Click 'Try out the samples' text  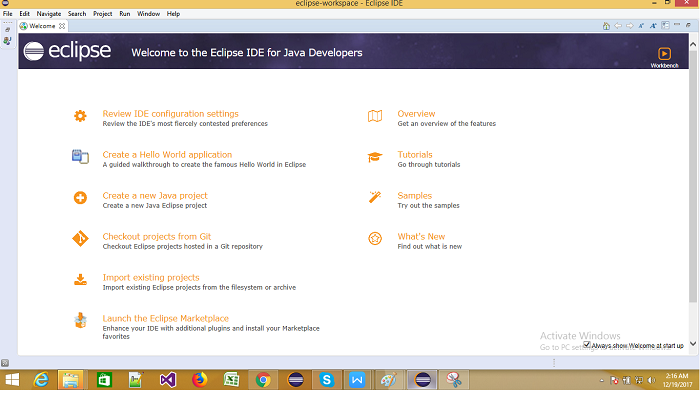tap(428, 205)
